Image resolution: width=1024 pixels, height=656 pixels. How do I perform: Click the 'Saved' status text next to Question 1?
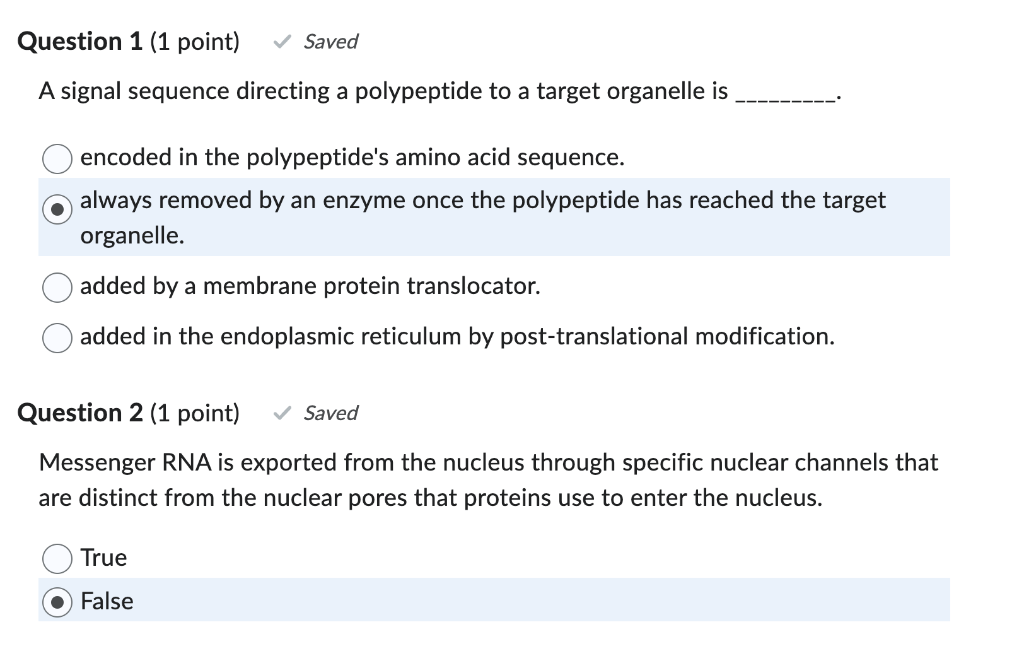(x=330, y=41)
